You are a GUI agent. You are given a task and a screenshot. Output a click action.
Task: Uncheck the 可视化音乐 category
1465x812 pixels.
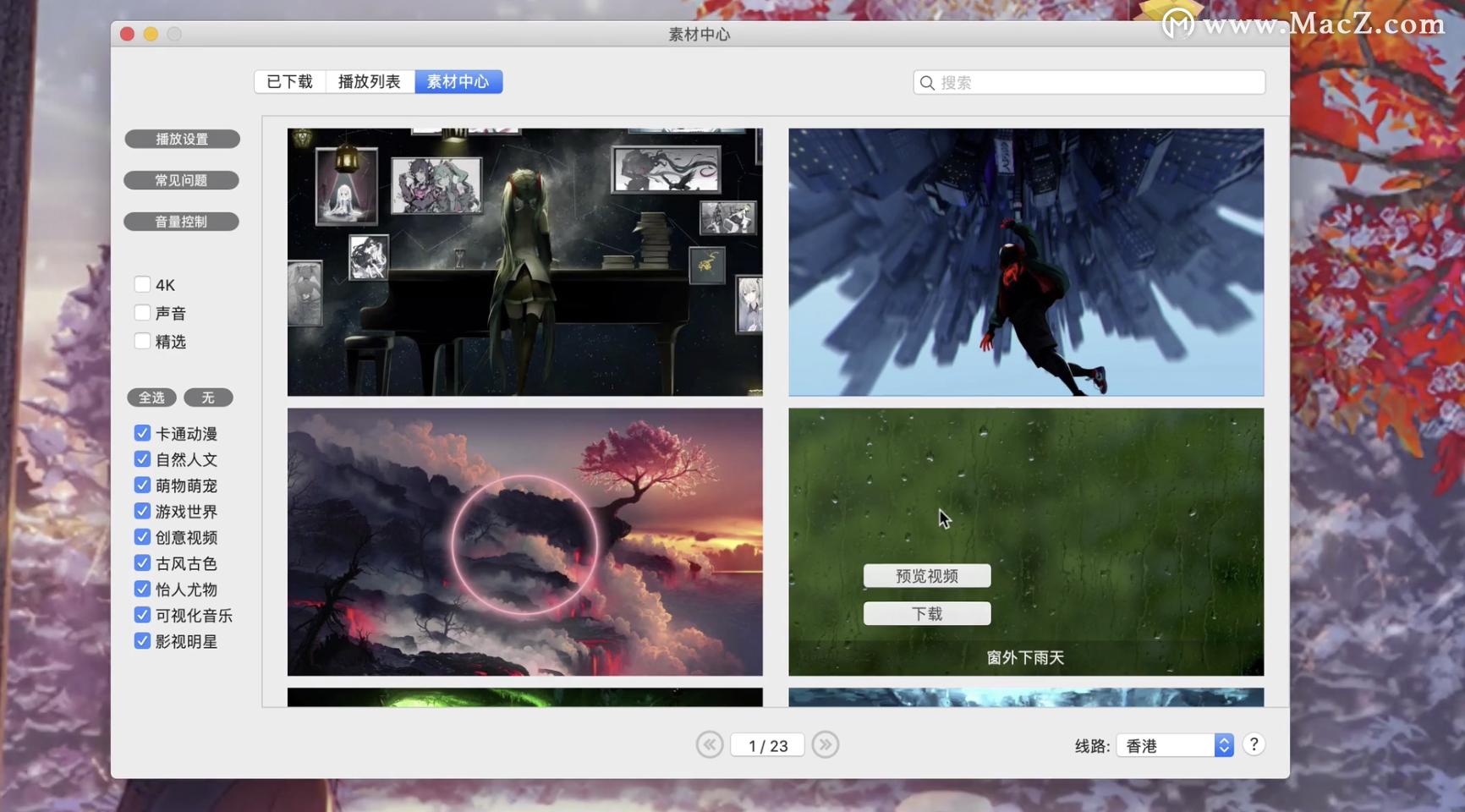click(142, 615)
